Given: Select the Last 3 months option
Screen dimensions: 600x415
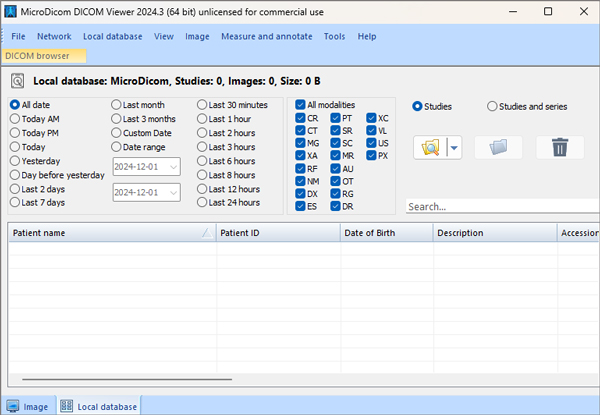Looking at the screenshot, I should pyautogui.click(x=116, y=119).
